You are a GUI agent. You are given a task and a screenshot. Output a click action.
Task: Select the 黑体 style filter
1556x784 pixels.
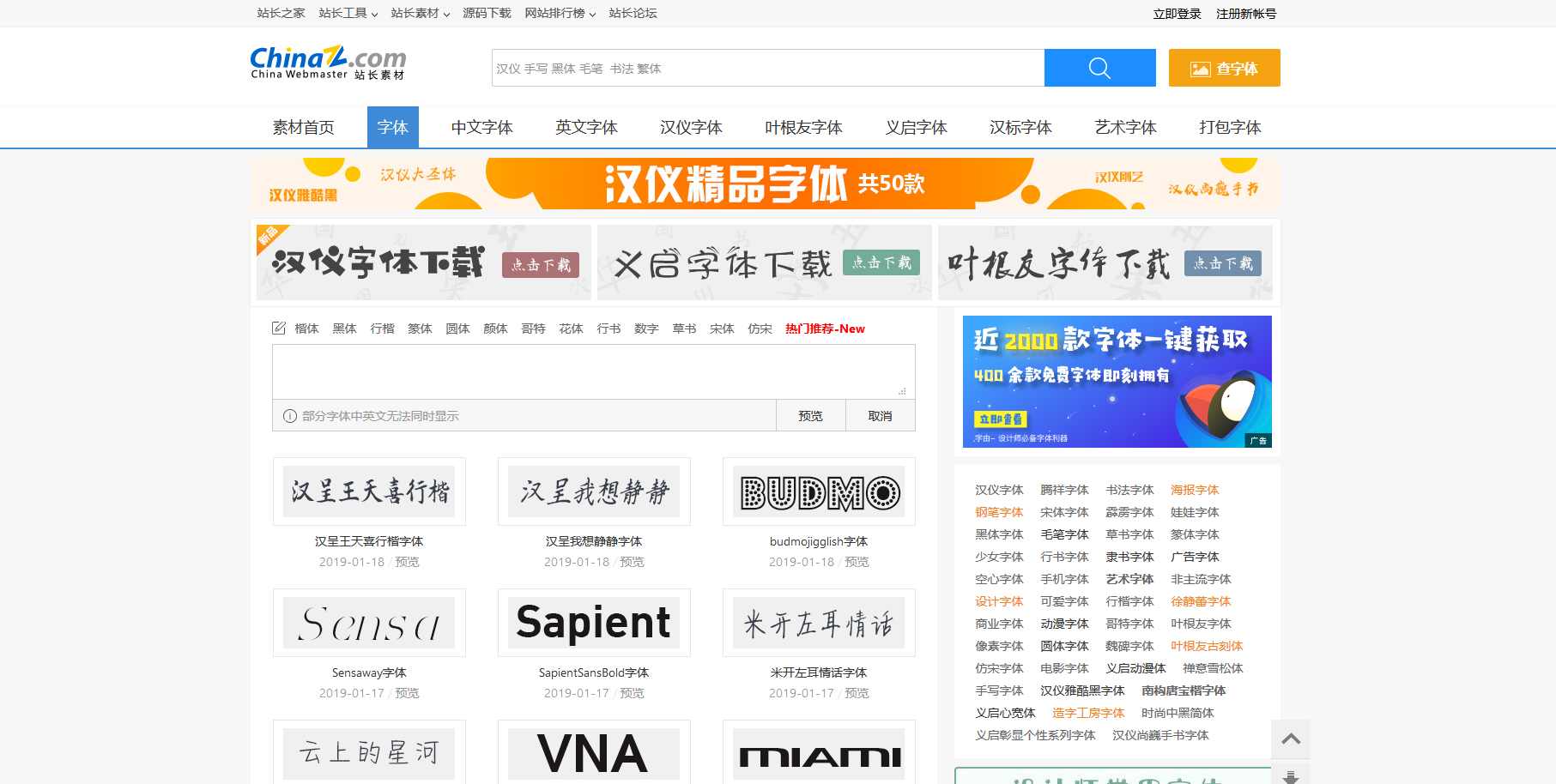344,329
